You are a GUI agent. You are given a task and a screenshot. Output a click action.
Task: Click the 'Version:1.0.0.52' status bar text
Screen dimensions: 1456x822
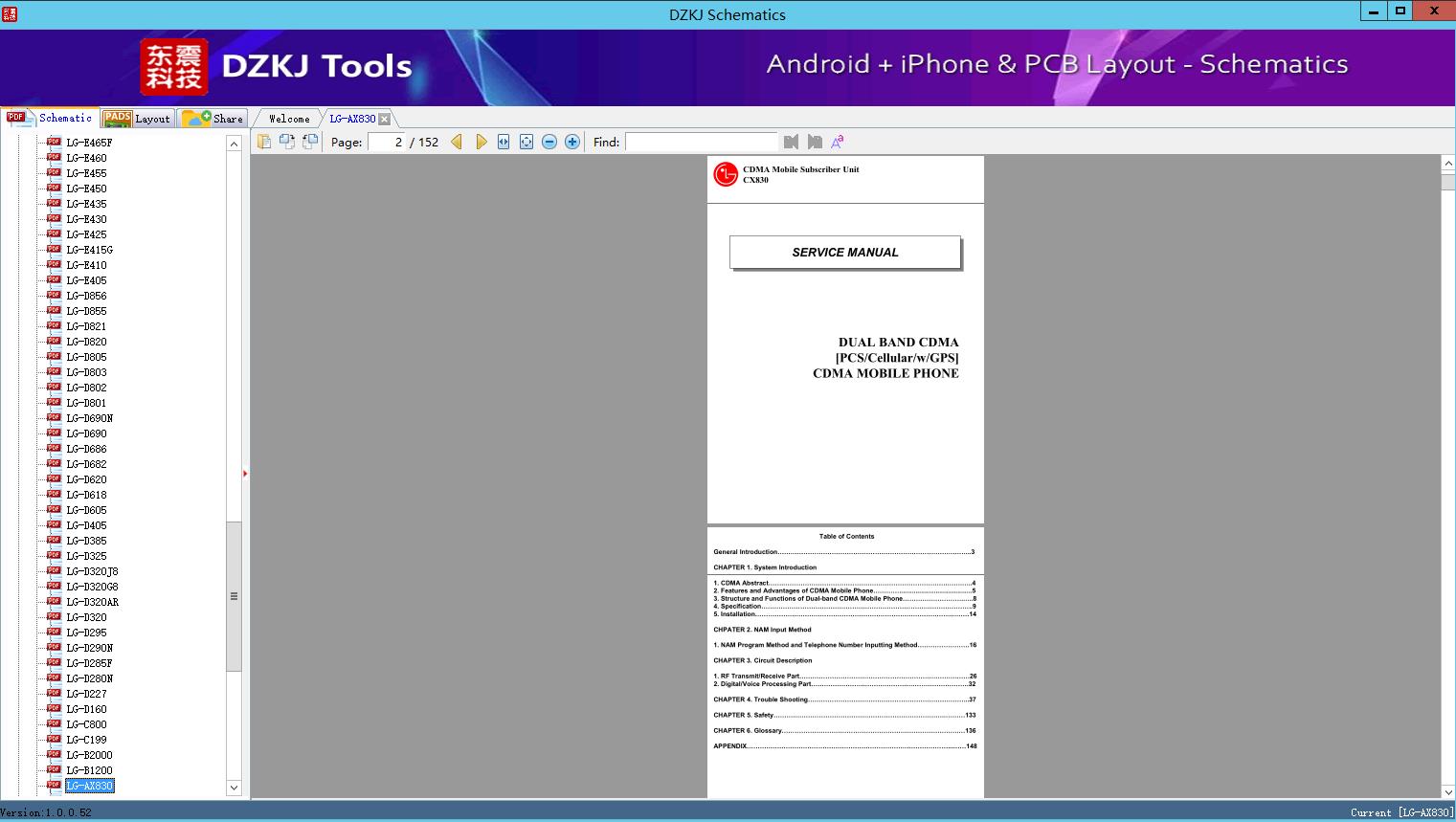tap(46, 812)
